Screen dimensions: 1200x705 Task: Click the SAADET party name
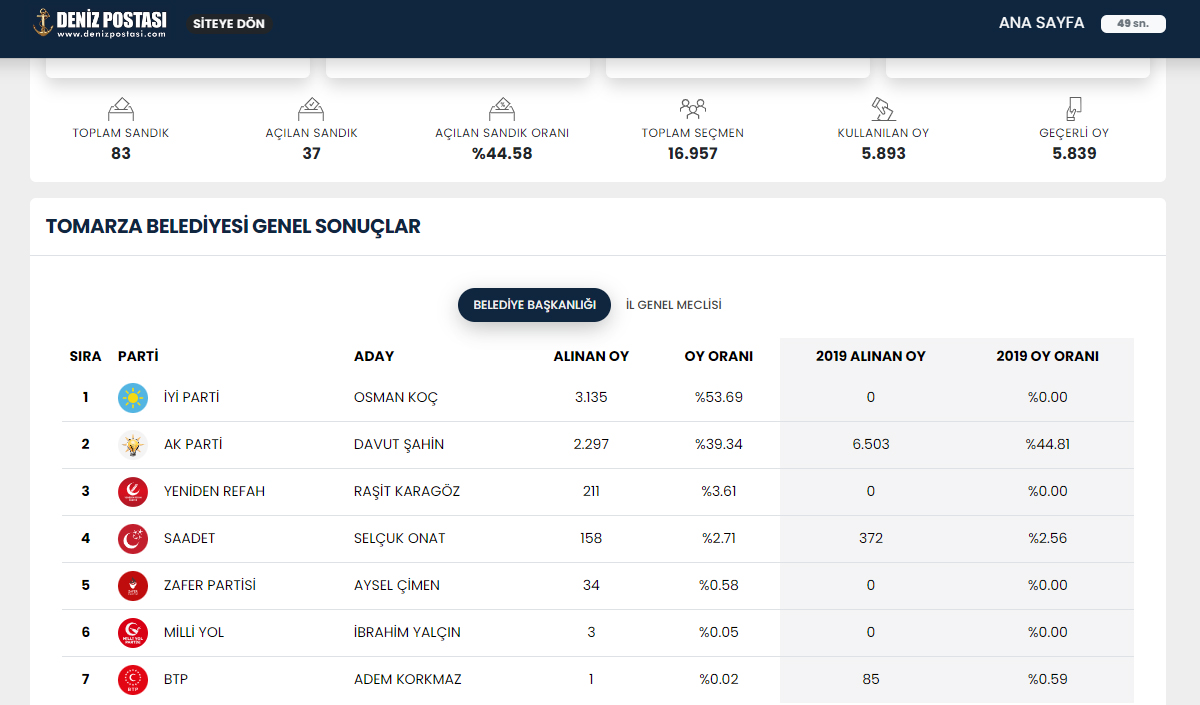click(190, 538)
